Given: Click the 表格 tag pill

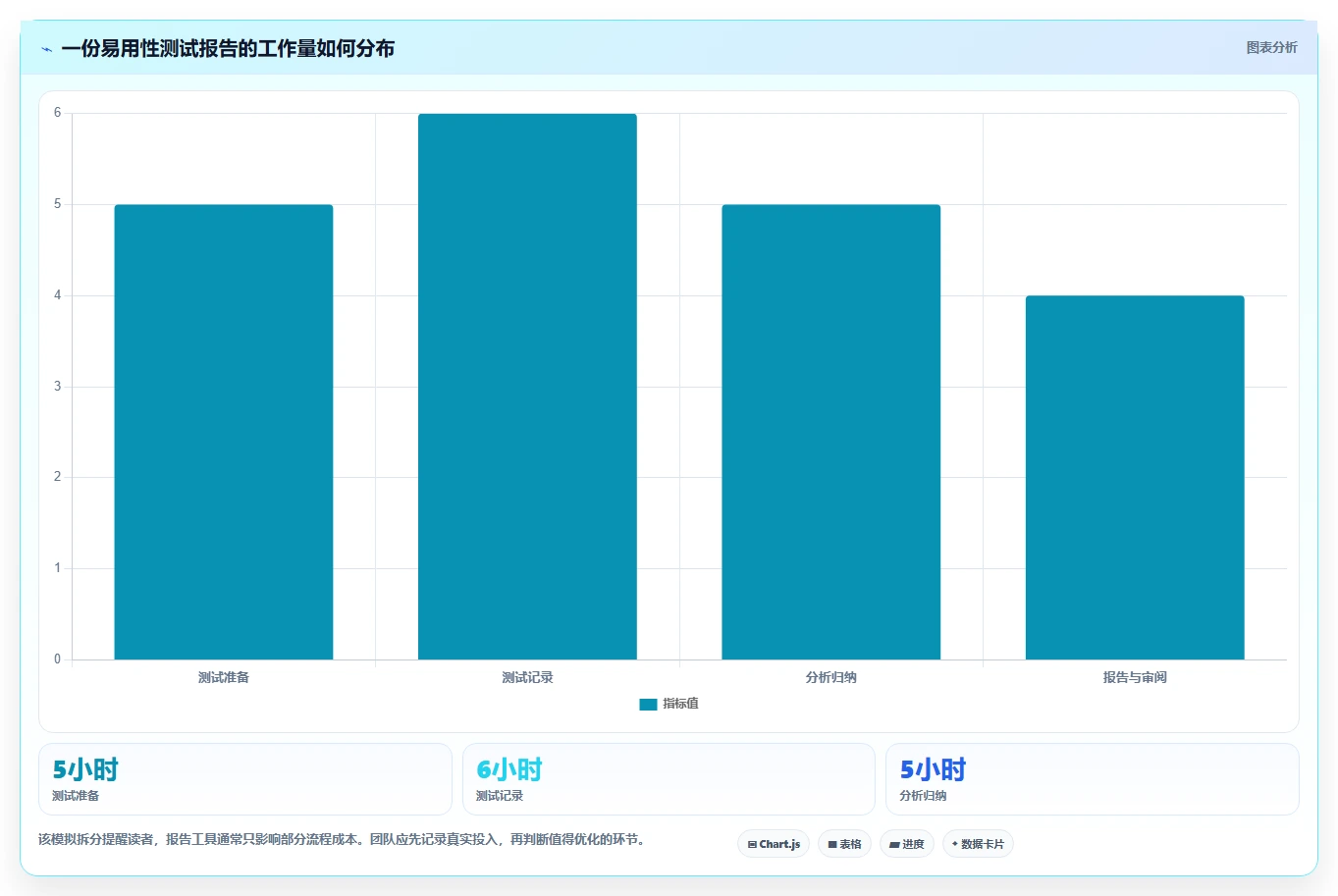Looking at the screenshot, I should click(844, 844).
